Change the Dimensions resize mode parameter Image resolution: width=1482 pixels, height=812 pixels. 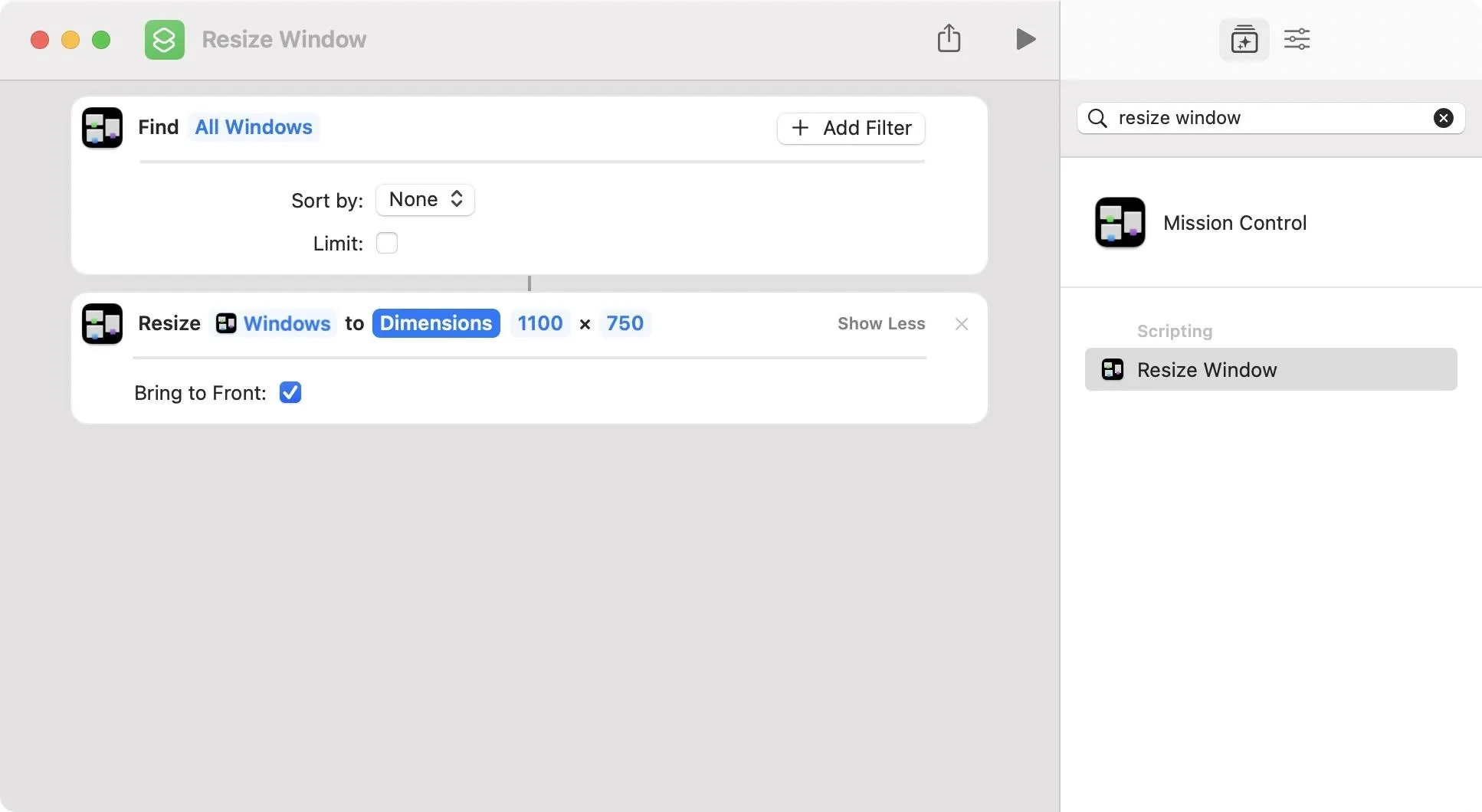[436, 323]
